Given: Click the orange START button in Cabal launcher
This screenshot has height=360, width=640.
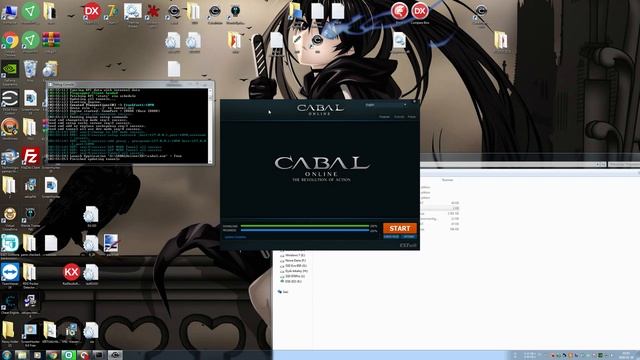Looking at the screenshot, I should pyautogui.click(x=400, y=228).
